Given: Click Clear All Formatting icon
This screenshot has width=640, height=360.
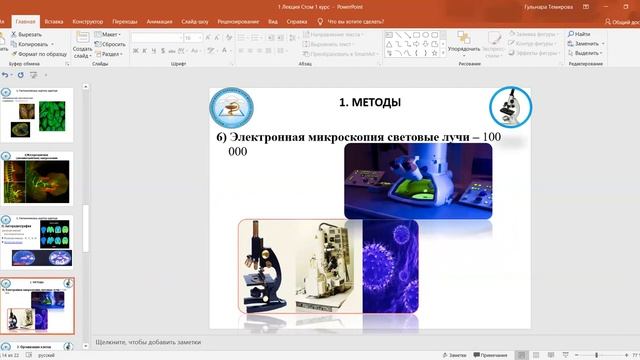Looking at the screenshot, I should pyautogui.click(x=229, y=38).
